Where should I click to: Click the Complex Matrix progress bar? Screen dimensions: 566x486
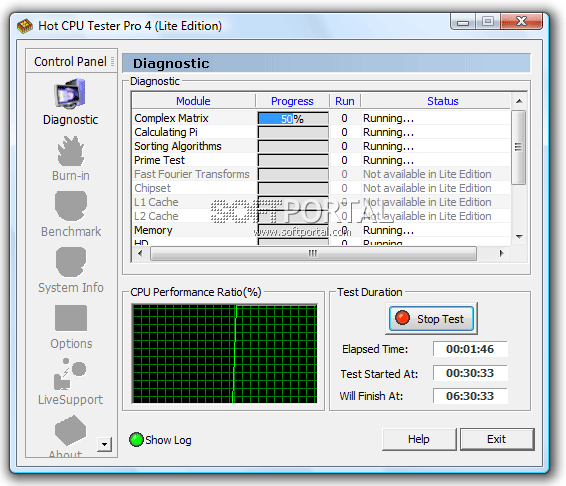point(293,118)
